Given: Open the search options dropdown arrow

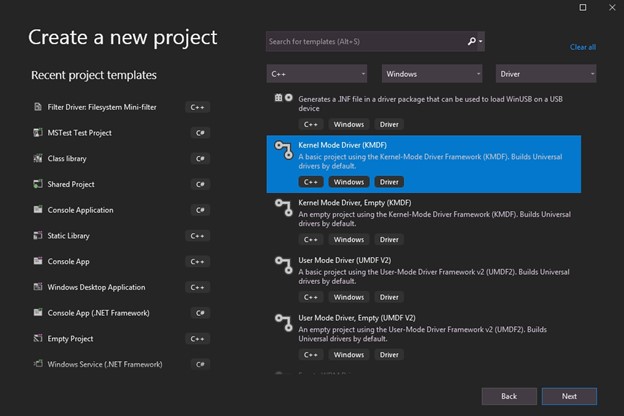Looking at the screenshot, I should 481,41.
